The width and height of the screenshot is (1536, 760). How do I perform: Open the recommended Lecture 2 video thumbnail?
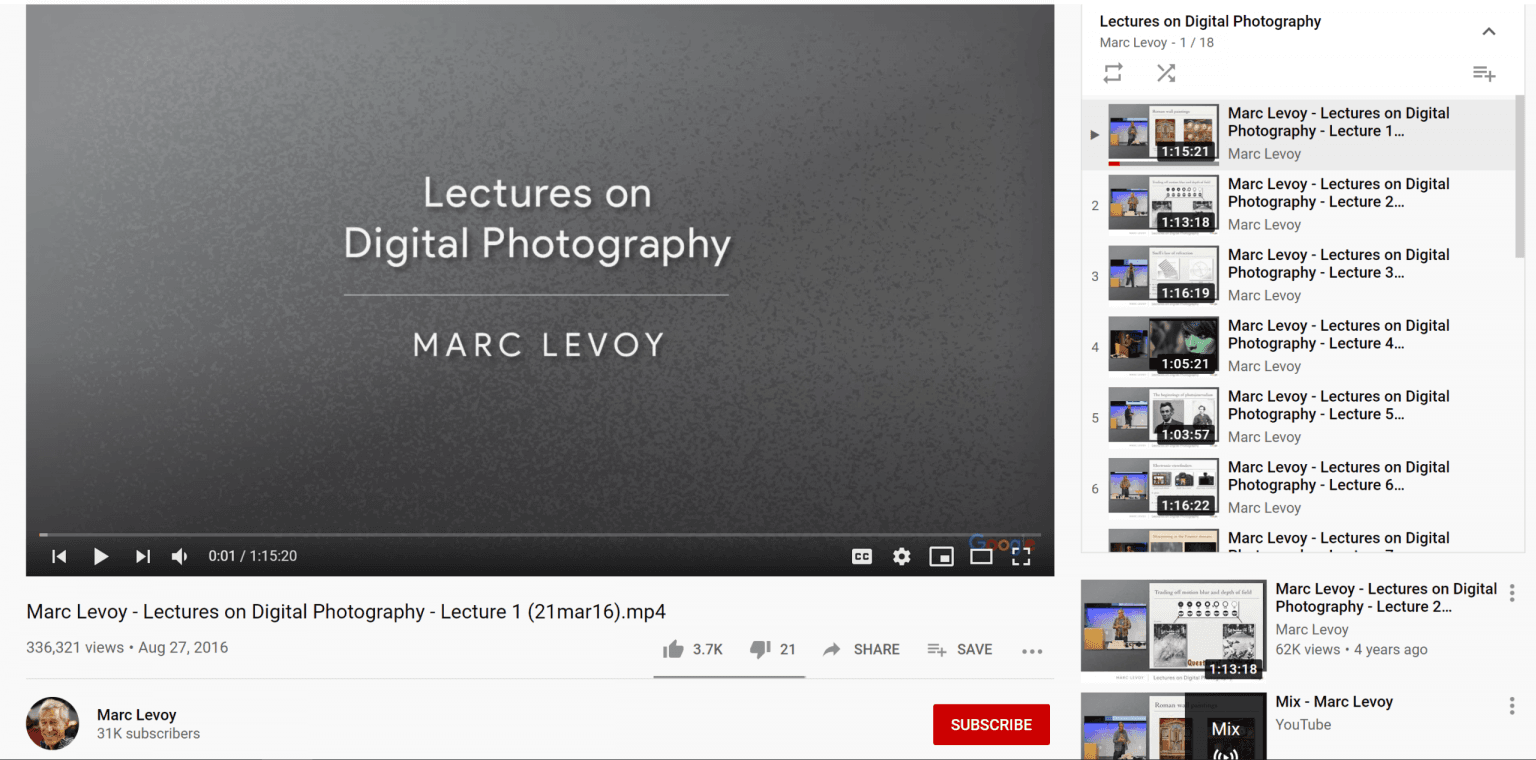tap(1173, 632)
